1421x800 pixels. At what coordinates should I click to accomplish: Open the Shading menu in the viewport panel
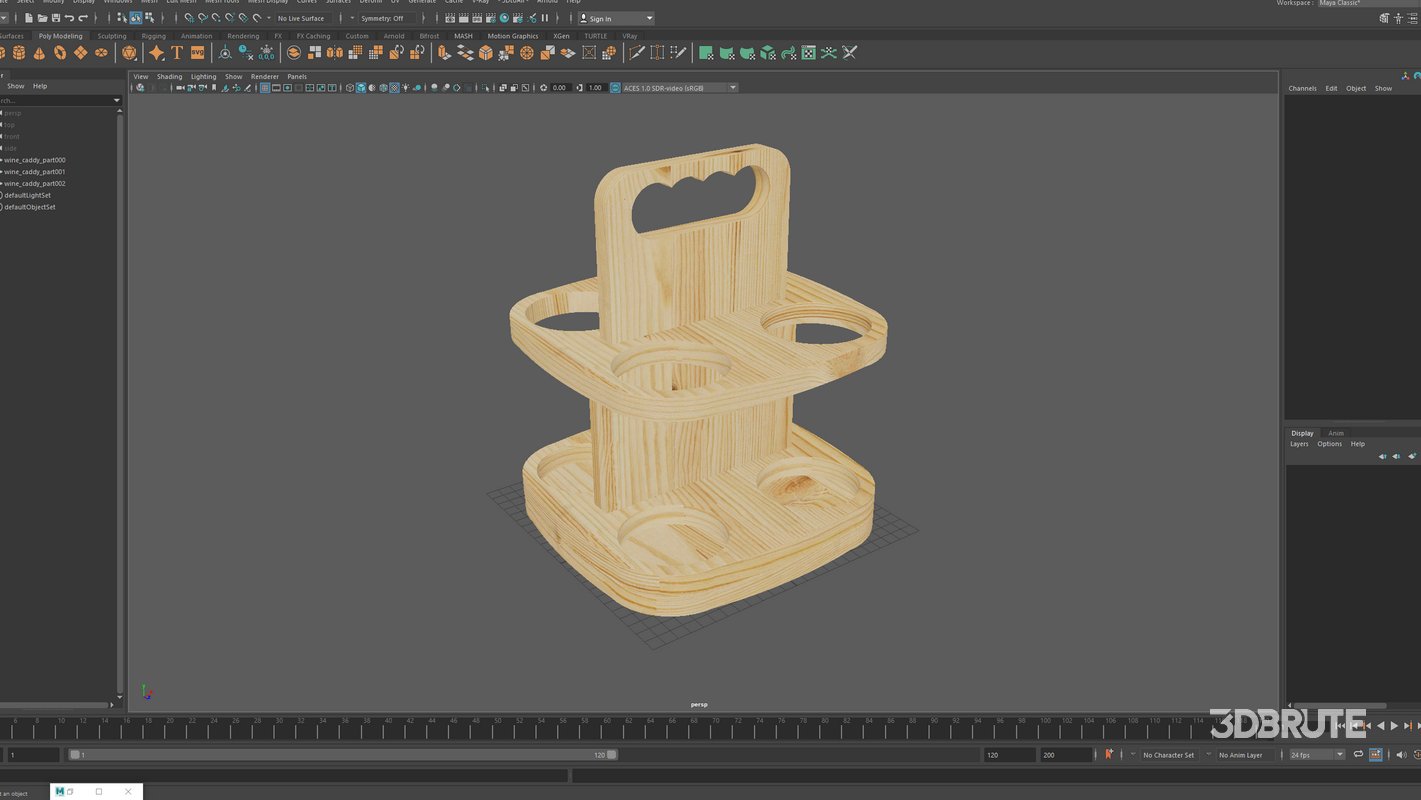pyautogui.click(x=169, y=76)
